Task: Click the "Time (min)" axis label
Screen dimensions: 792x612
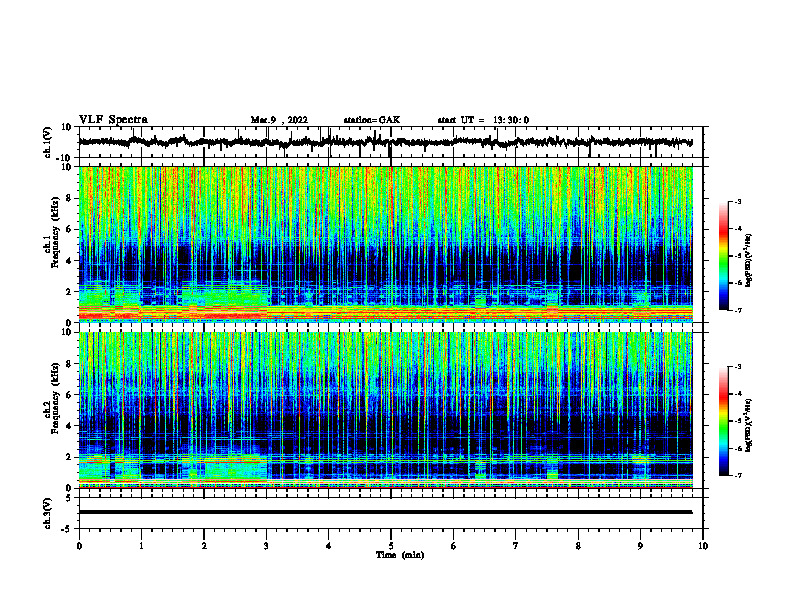Action: (400, 555)
